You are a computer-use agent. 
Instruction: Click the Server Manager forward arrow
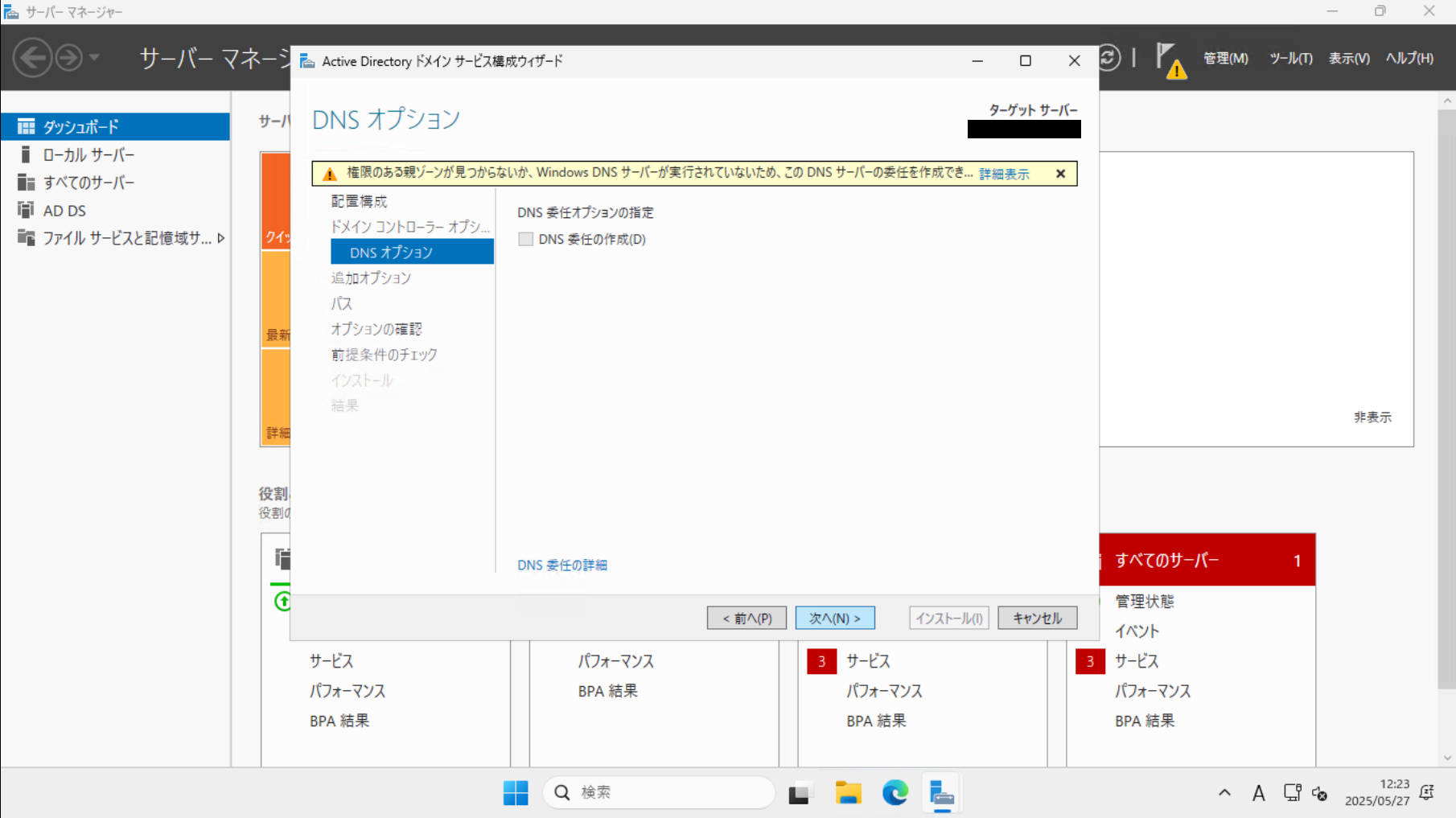[69, 57]
